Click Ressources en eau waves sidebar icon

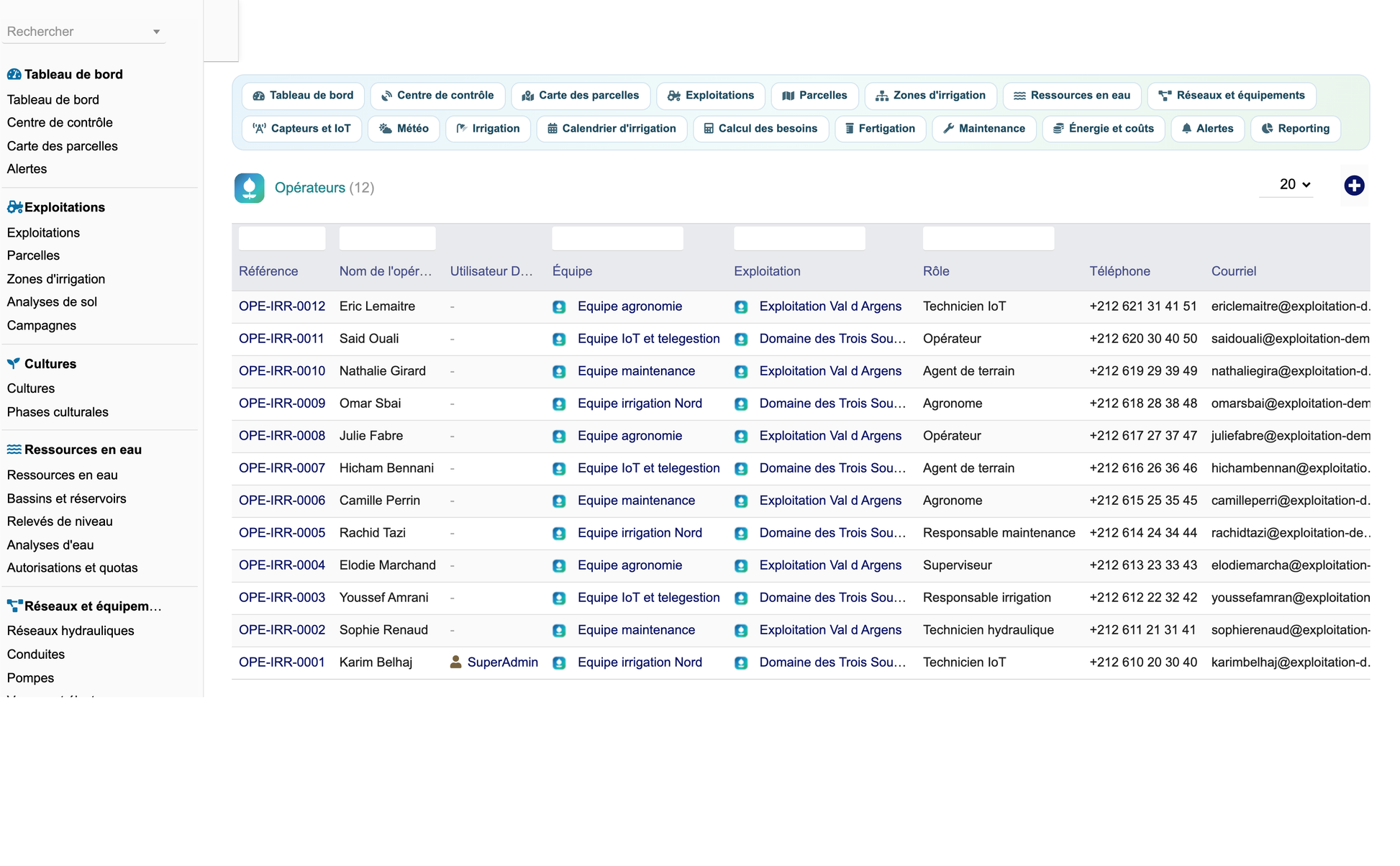14,450
